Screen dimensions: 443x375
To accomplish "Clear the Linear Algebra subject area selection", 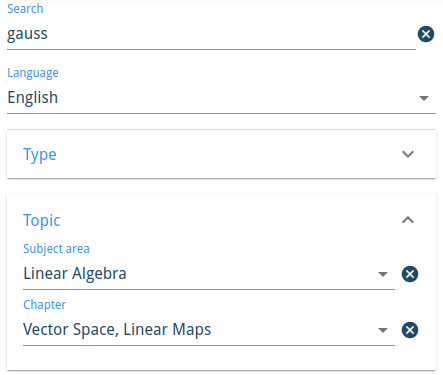I will [410, 274].
